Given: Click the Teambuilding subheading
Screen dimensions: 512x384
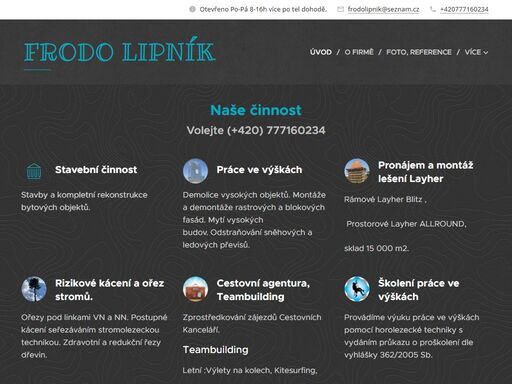Looking at the screenshot, I should point(215,350).
